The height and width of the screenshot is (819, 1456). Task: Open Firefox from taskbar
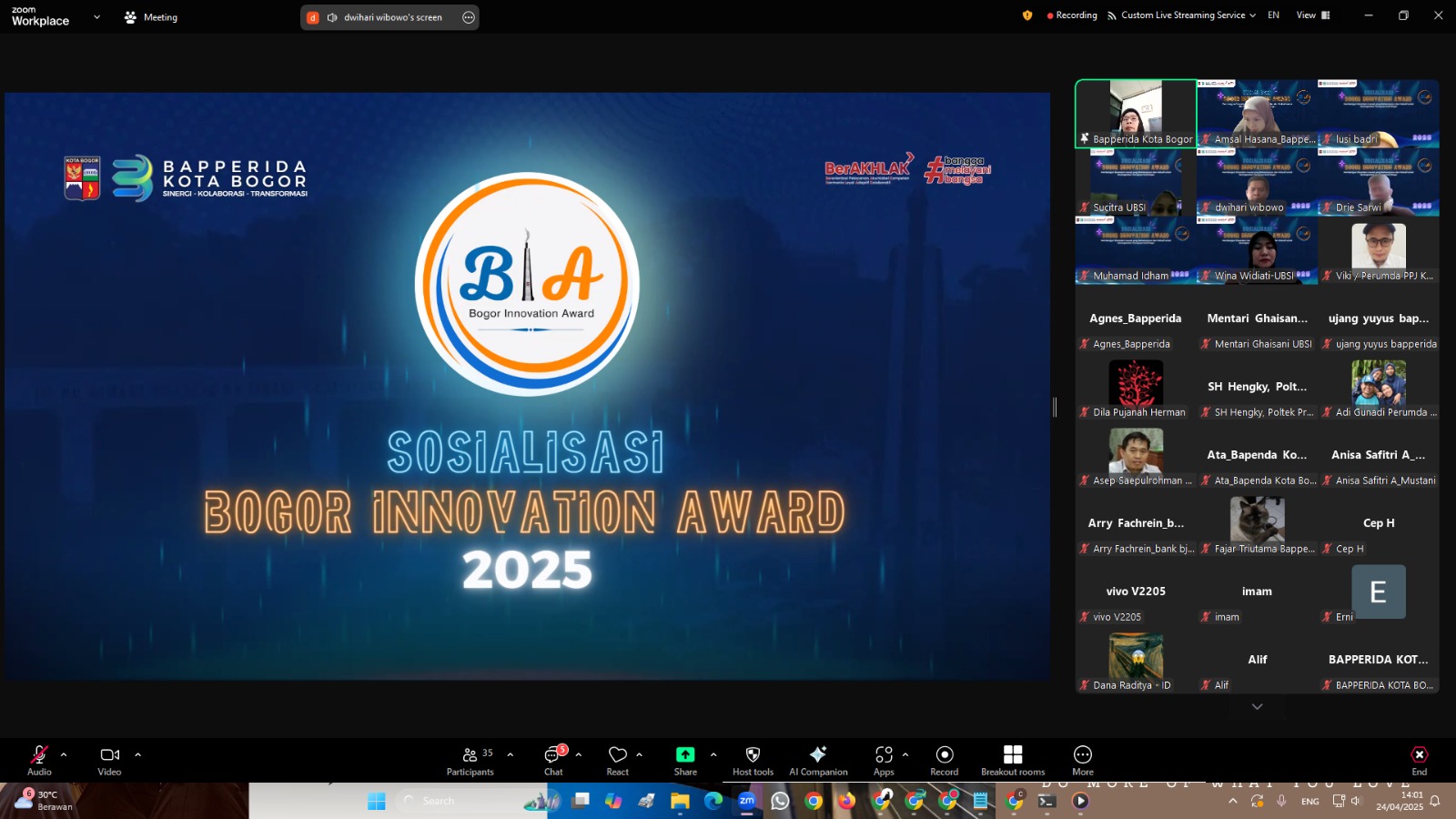coord(847,801)
